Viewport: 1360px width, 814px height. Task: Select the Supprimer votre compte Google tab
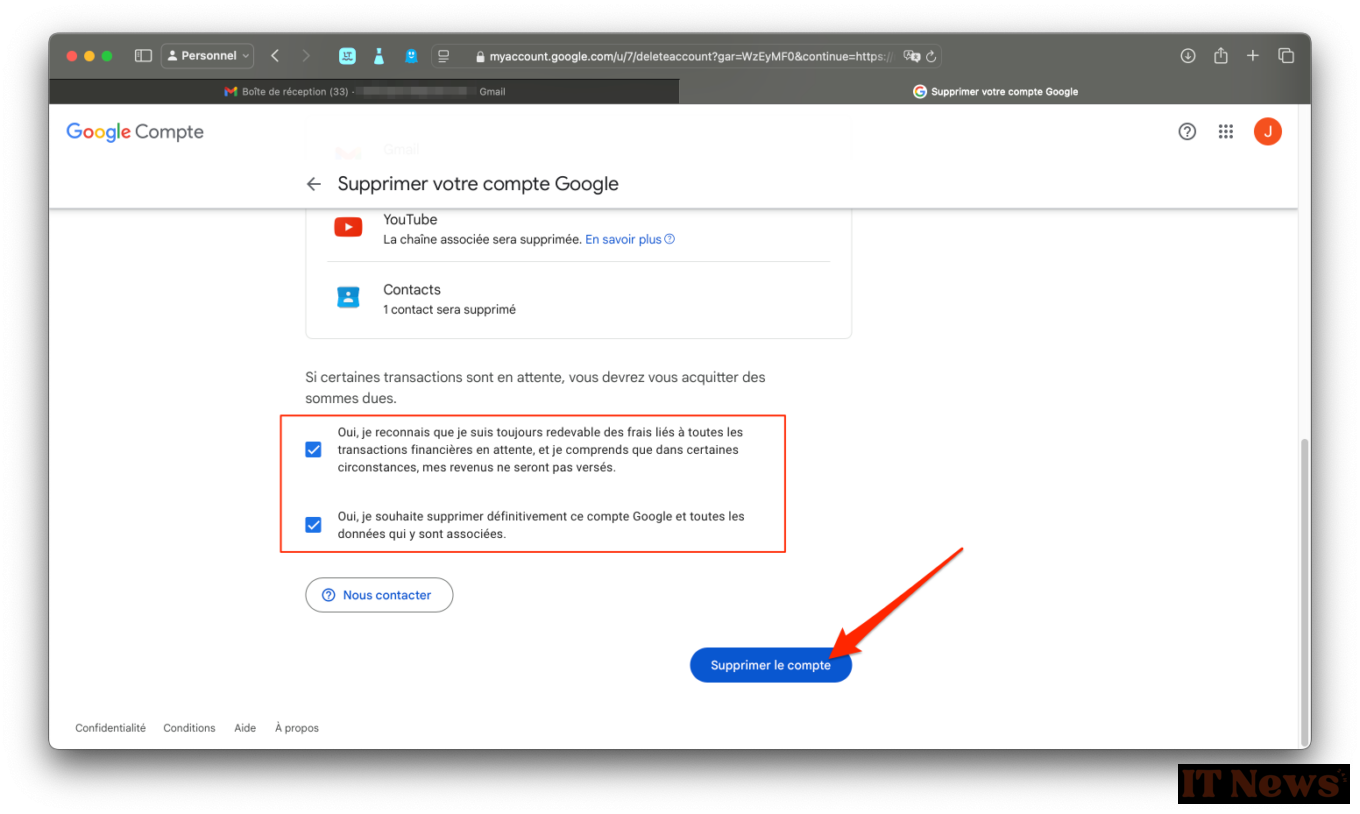(x=995, y=91)
